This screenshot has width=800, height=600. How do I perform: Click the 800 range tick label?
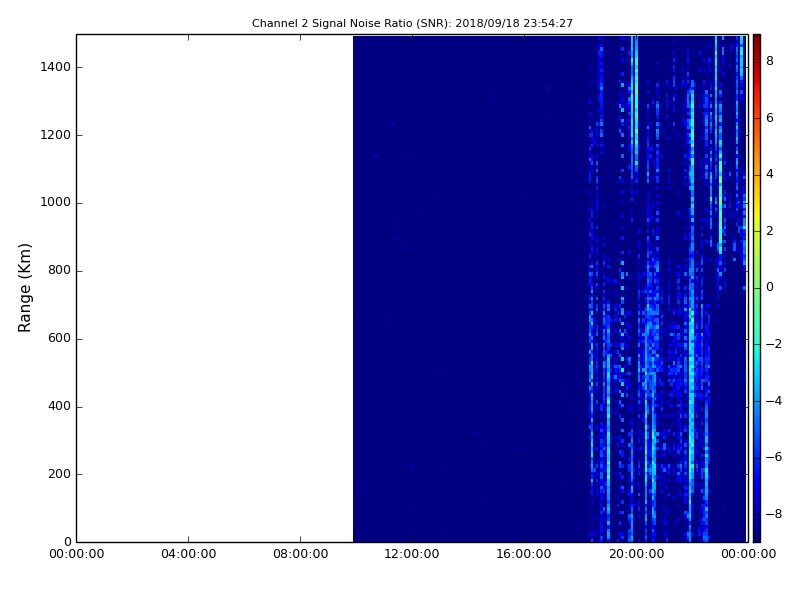point(59,270)
